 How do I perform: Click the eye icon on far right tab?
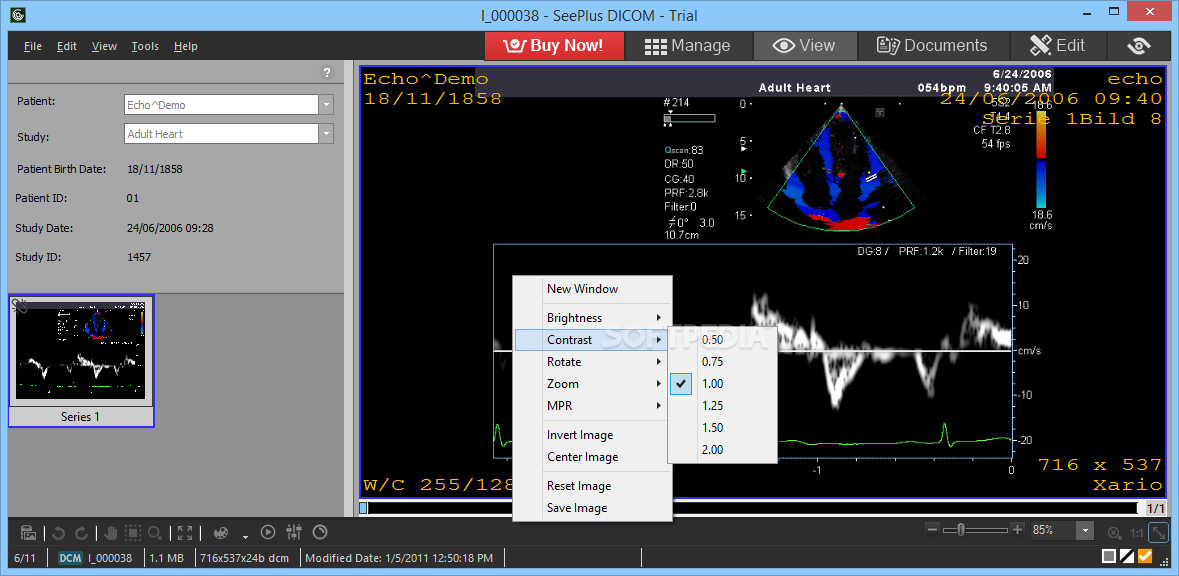pos(1139,46)
